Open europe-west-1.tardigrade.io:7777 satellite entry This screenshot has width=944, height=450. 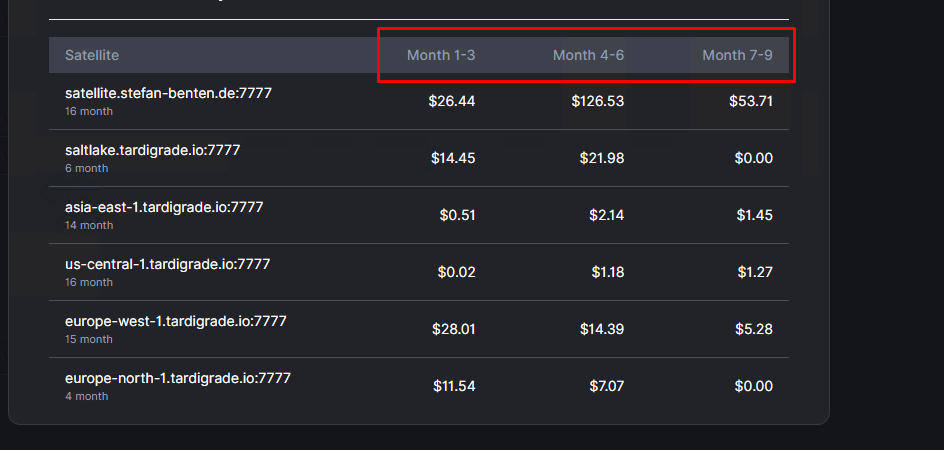tap(175, 321)
